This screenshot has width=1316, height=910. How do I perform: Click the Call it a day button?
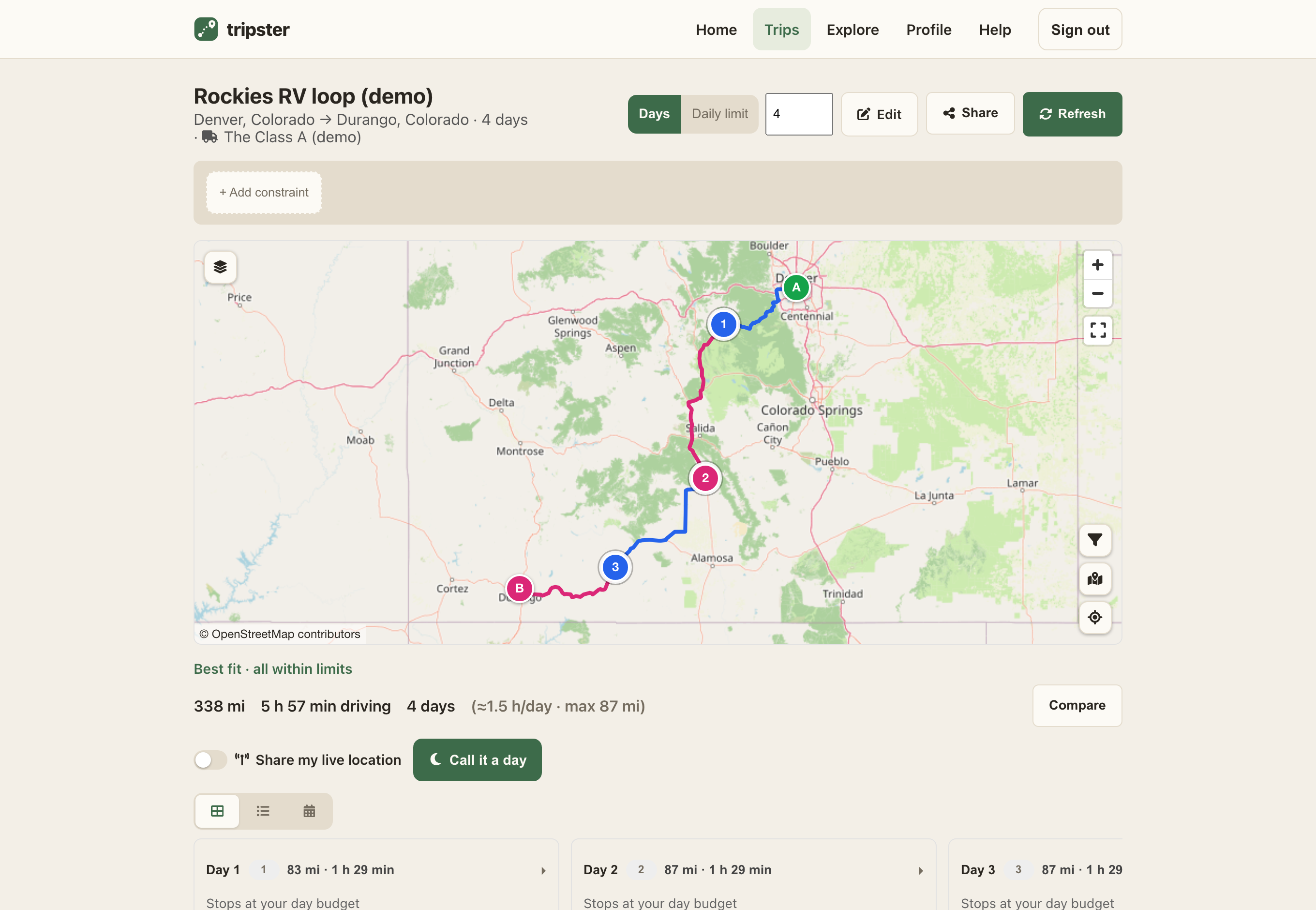click(477, 760)
